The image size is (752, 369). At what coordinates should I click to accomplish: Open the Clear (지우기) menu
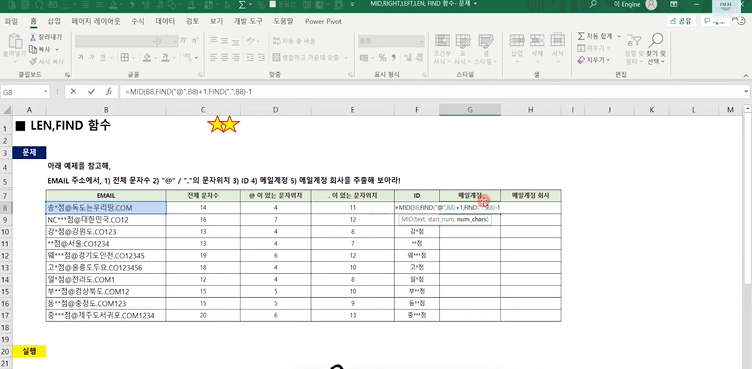click(594, 60)
